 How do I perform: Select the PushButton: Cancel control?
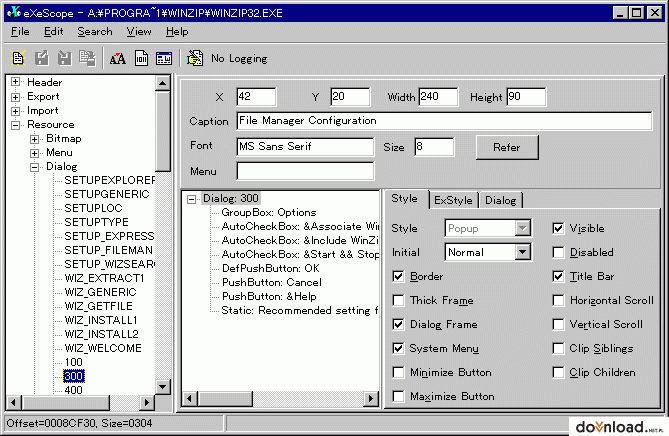pyautogui.click(x=272, y=282)
